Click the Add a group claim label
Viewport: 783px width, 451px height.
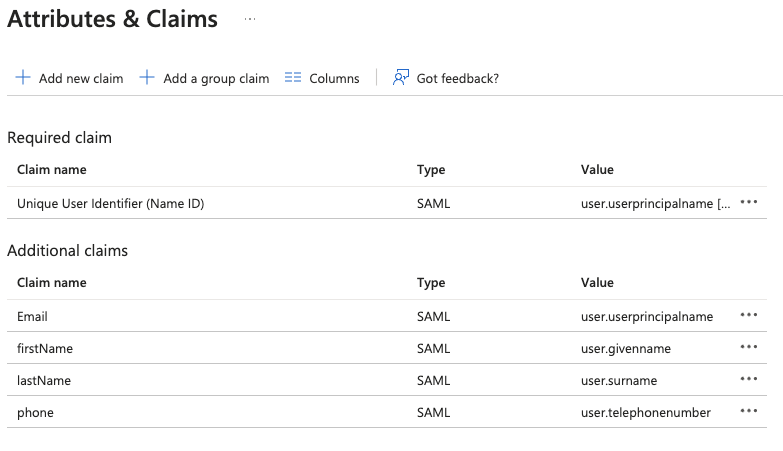[216, 78]
